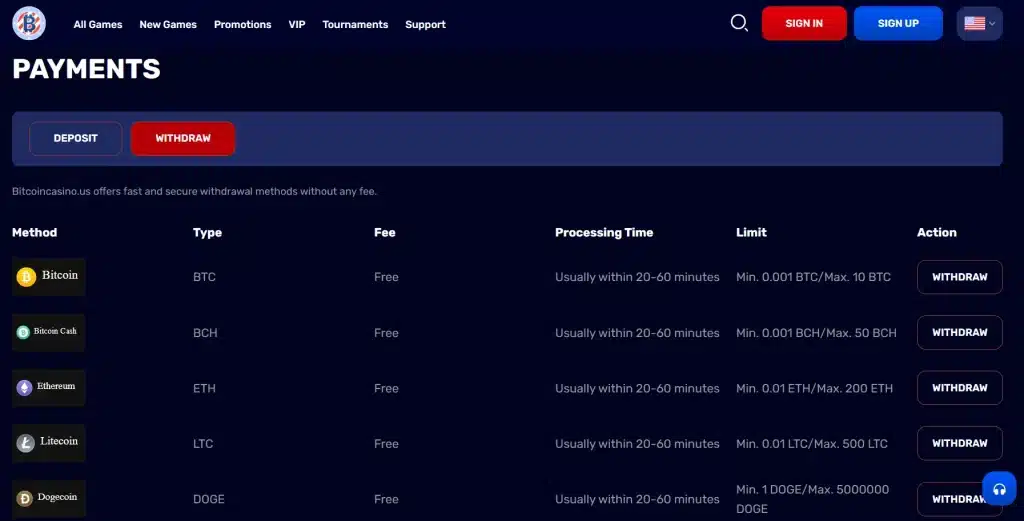Click the Free fee in Bitcoin row
The image size is (1024, 521).
coord(386,277)
